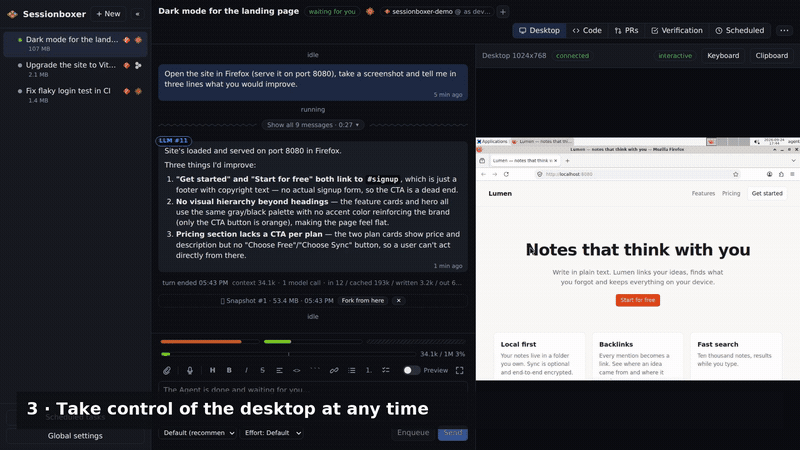Switch to the Code tab

[587, 31]
